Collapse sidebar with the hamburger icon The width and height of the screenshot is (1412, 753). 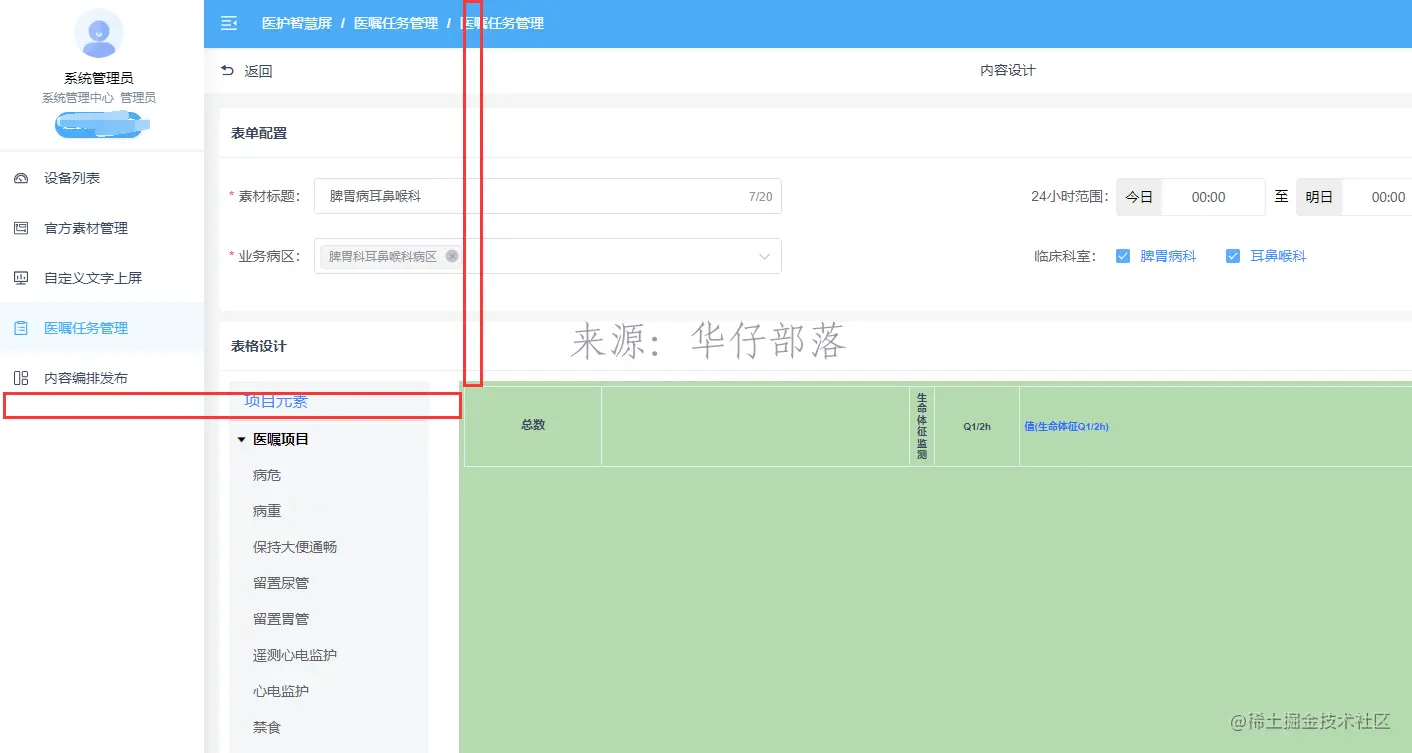coord(229,23)
